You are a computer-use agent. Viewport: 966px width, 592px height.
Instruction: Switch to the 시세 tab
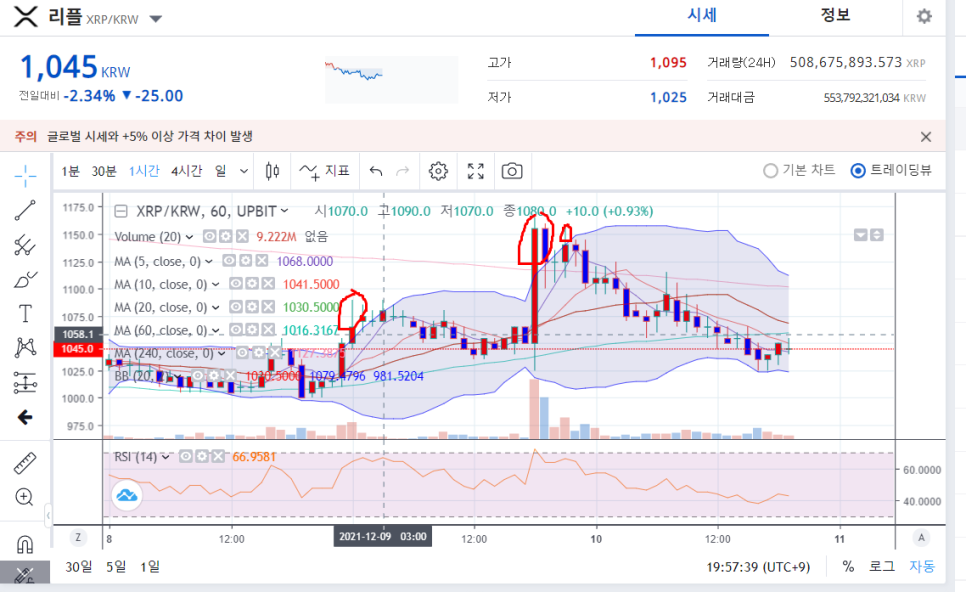[702, 15]
